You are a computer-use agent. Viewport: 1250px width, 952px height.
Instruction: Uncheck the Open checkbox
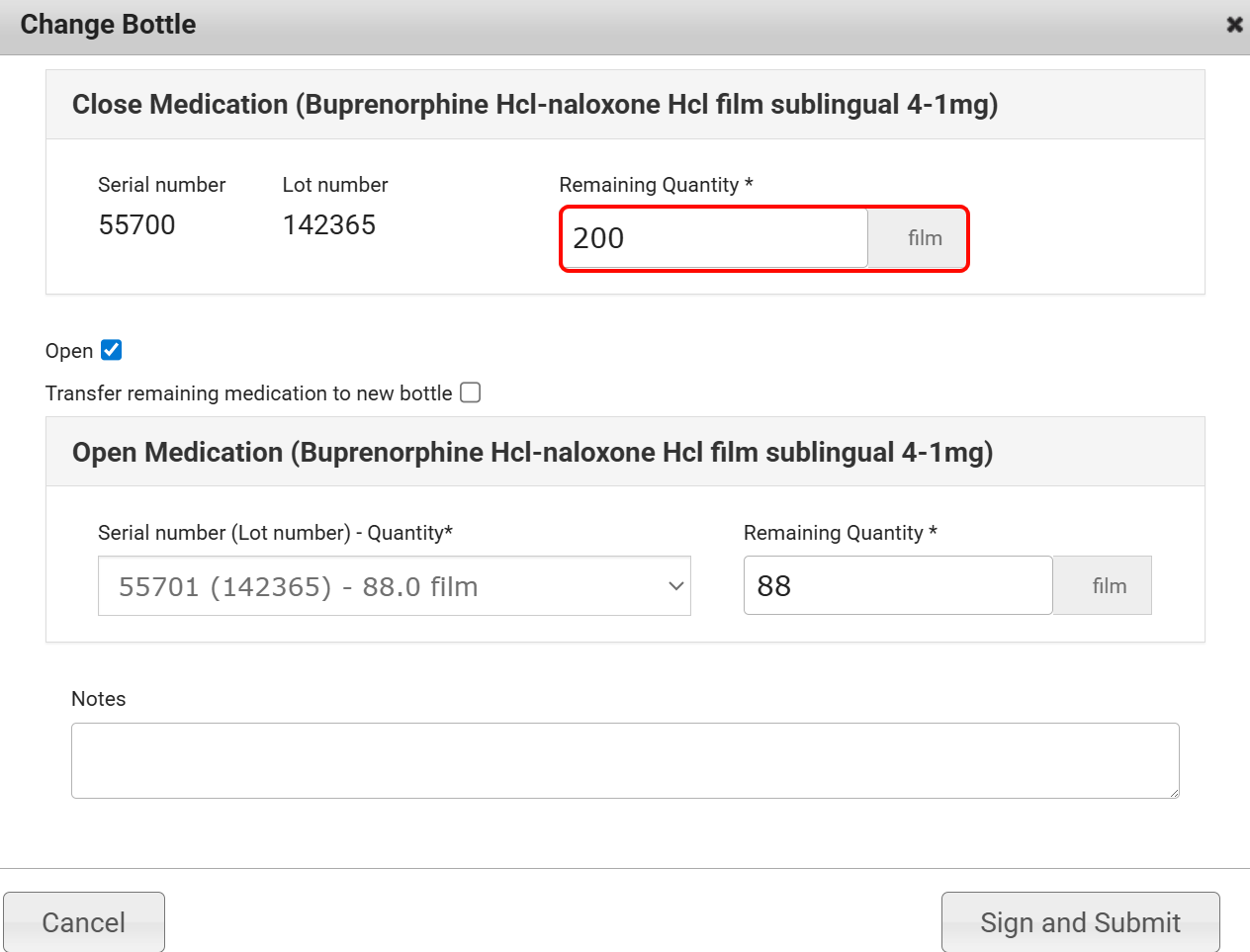(112, 350)
